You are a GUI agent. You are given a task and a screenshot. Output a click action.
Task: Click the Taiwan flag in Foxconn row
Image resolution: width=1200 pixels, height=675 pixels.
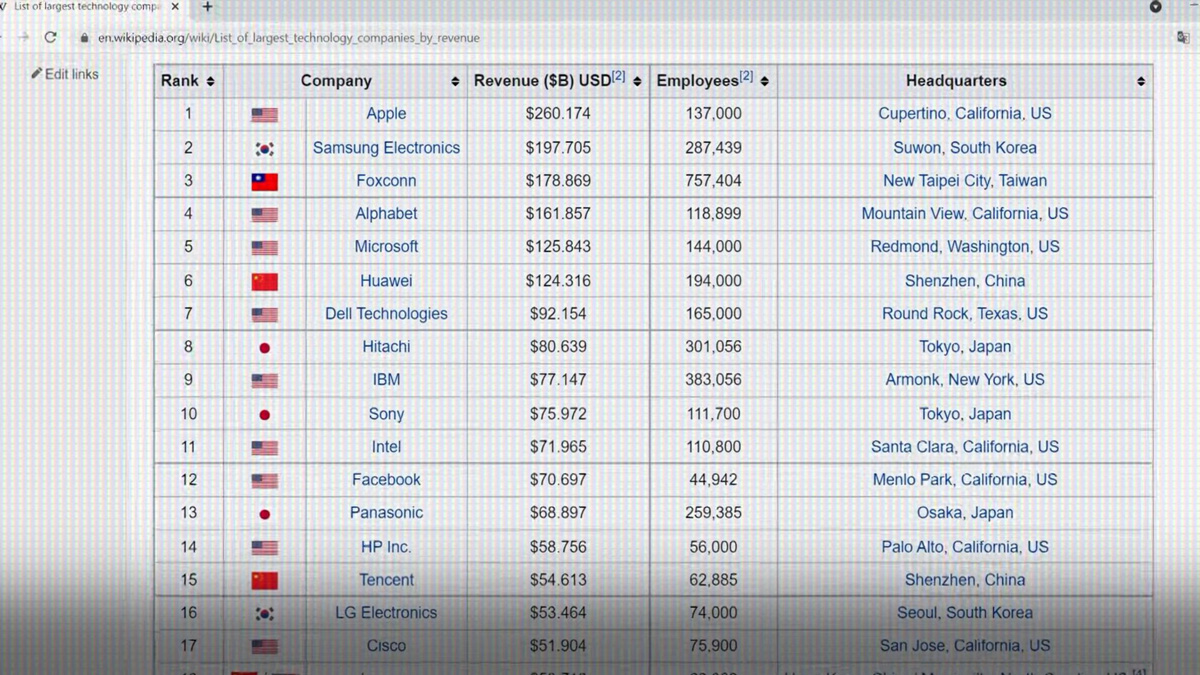[264, 182]
